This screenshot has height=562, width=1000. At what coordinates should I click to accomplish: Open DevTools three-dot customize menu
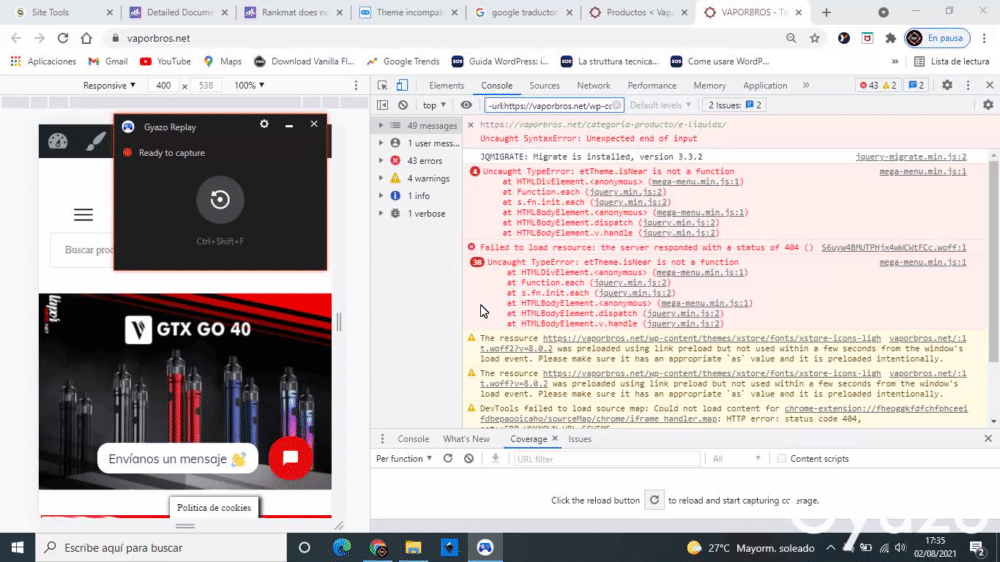pos(968,85)
